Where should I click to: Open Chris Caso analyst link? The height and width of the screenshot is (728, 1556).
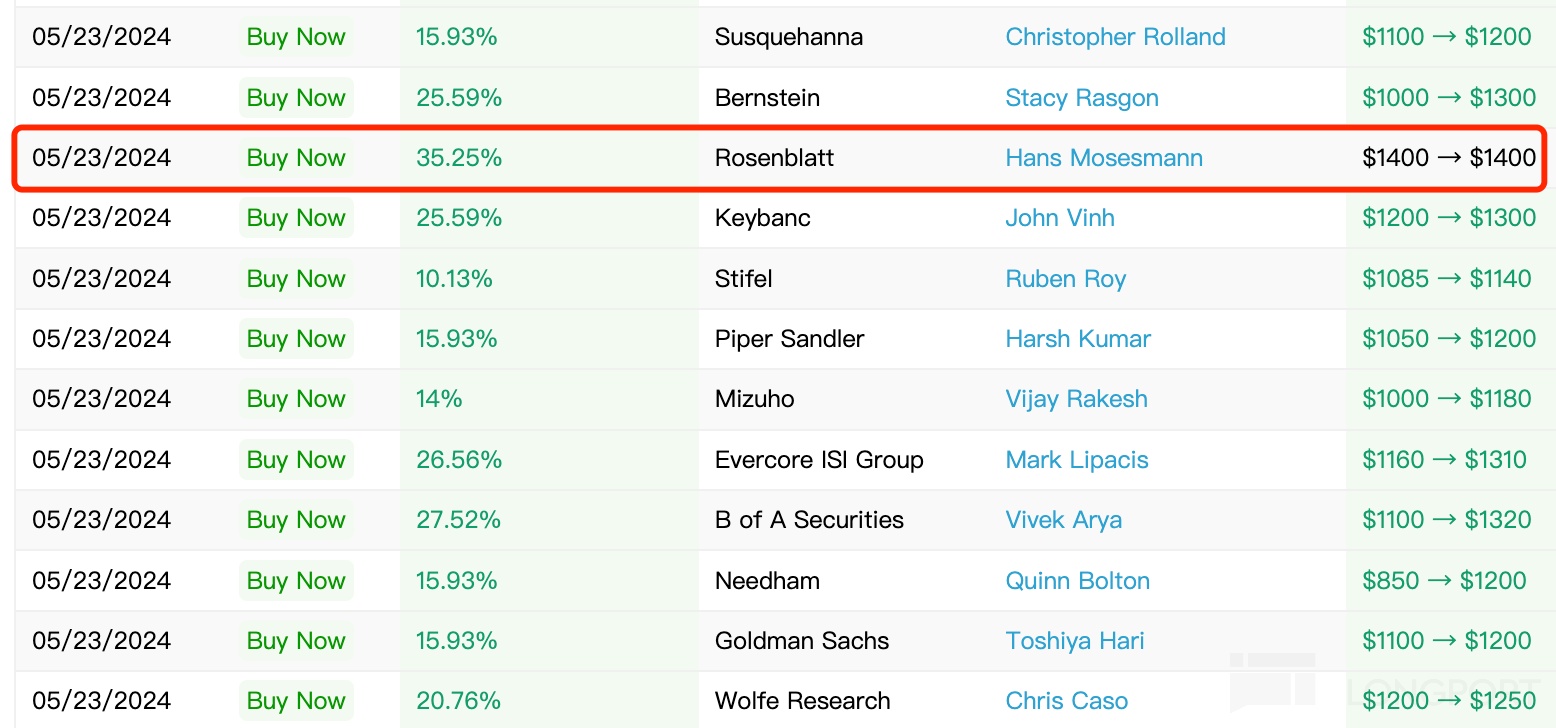1067,701
